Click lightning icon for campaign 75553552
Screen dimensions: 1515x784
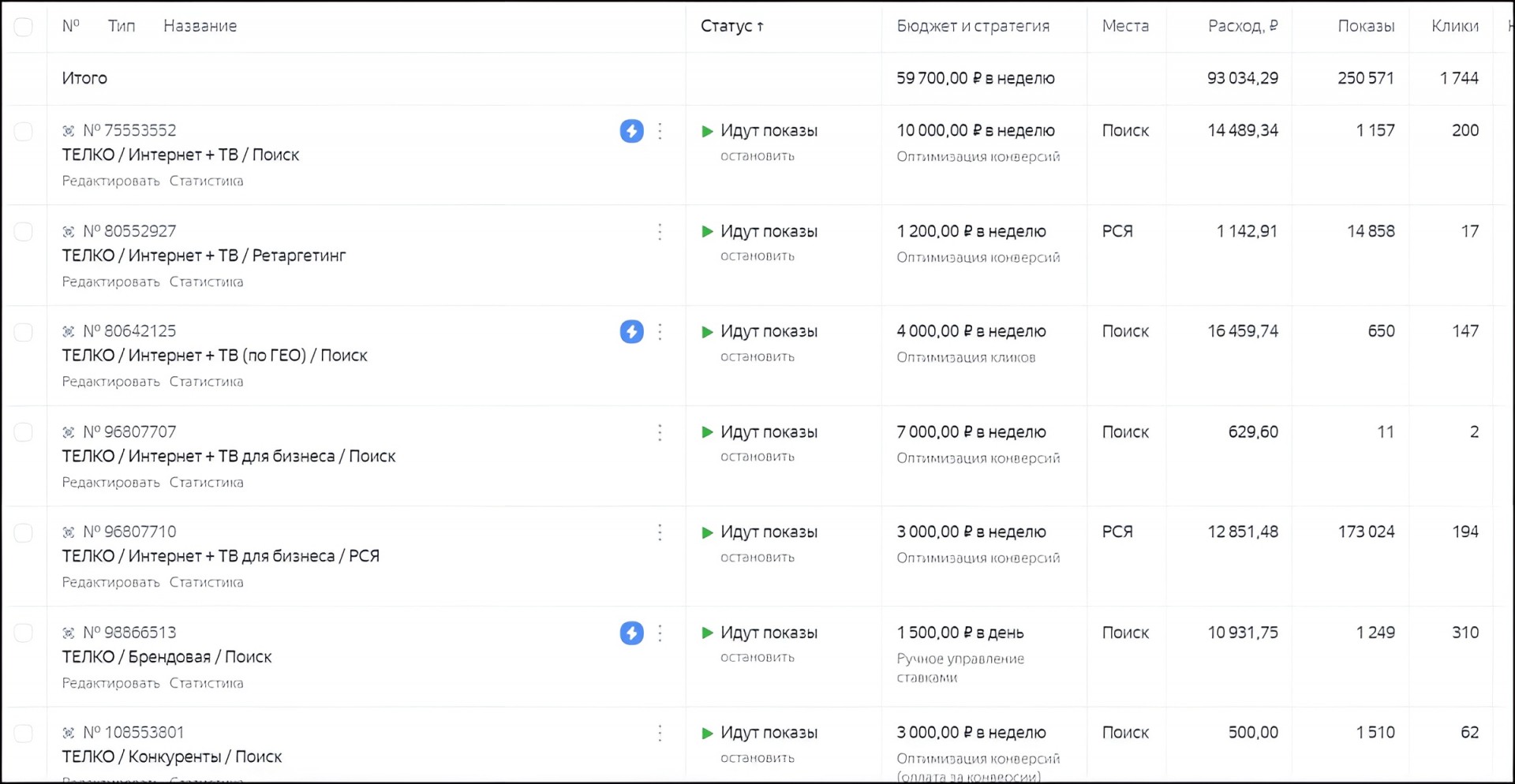pos(631,131)
